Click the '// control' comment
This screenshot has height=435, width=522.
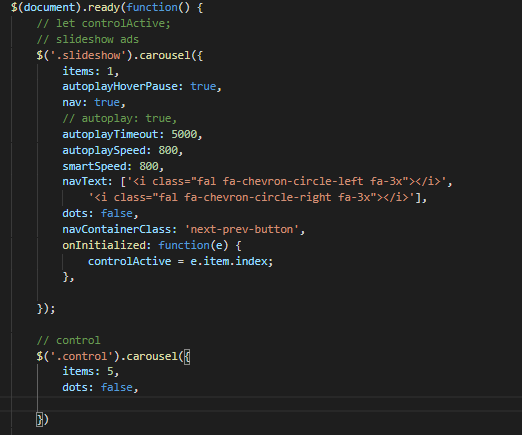[x=68, y=340]
